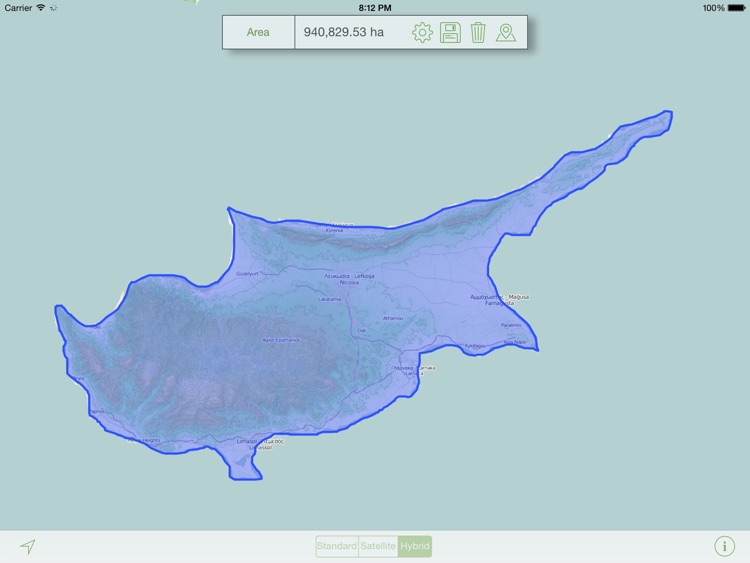Image resolution: width=750 pixels, height=563 pixels.
Task: Tap the battery indicator in status bar
Action: 736,8
